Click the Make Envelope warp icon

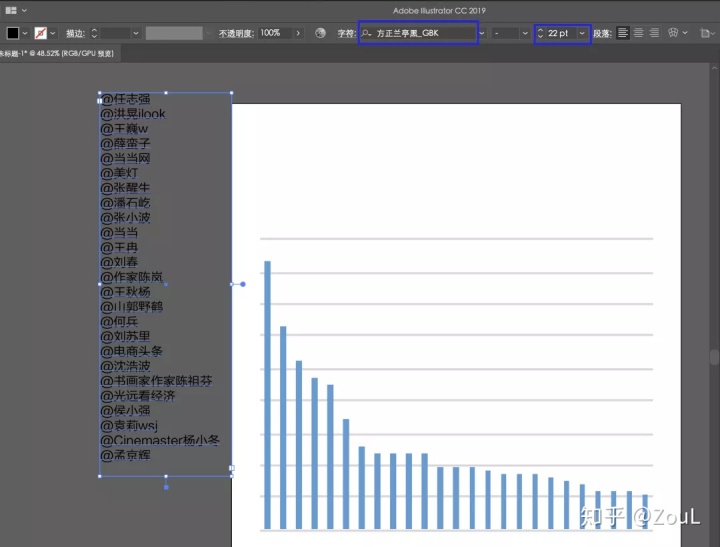point(673,33)
